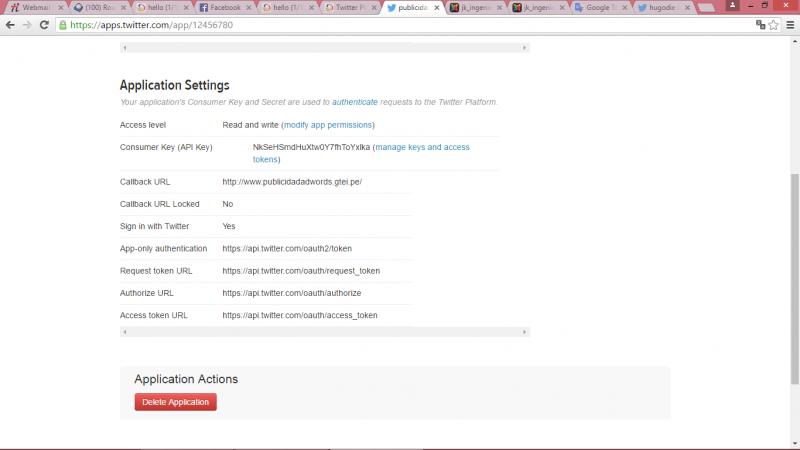Click the oauth/authorize URL text
The height and width of the screenshot is (450, 800).
291,293
